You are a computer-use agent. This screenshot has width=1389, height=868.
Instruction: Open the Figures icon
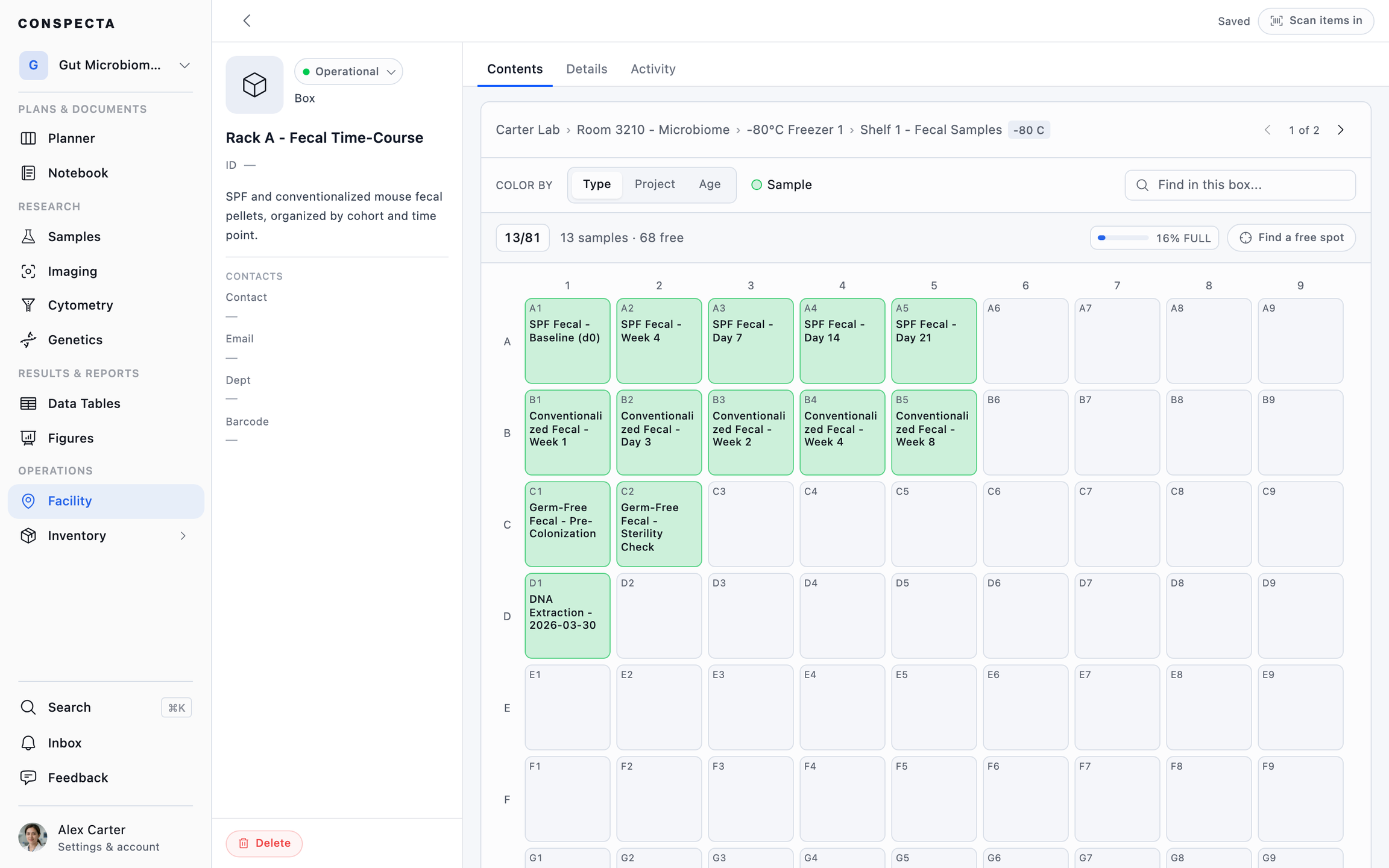pyautogui.click(x=28, y=438)
